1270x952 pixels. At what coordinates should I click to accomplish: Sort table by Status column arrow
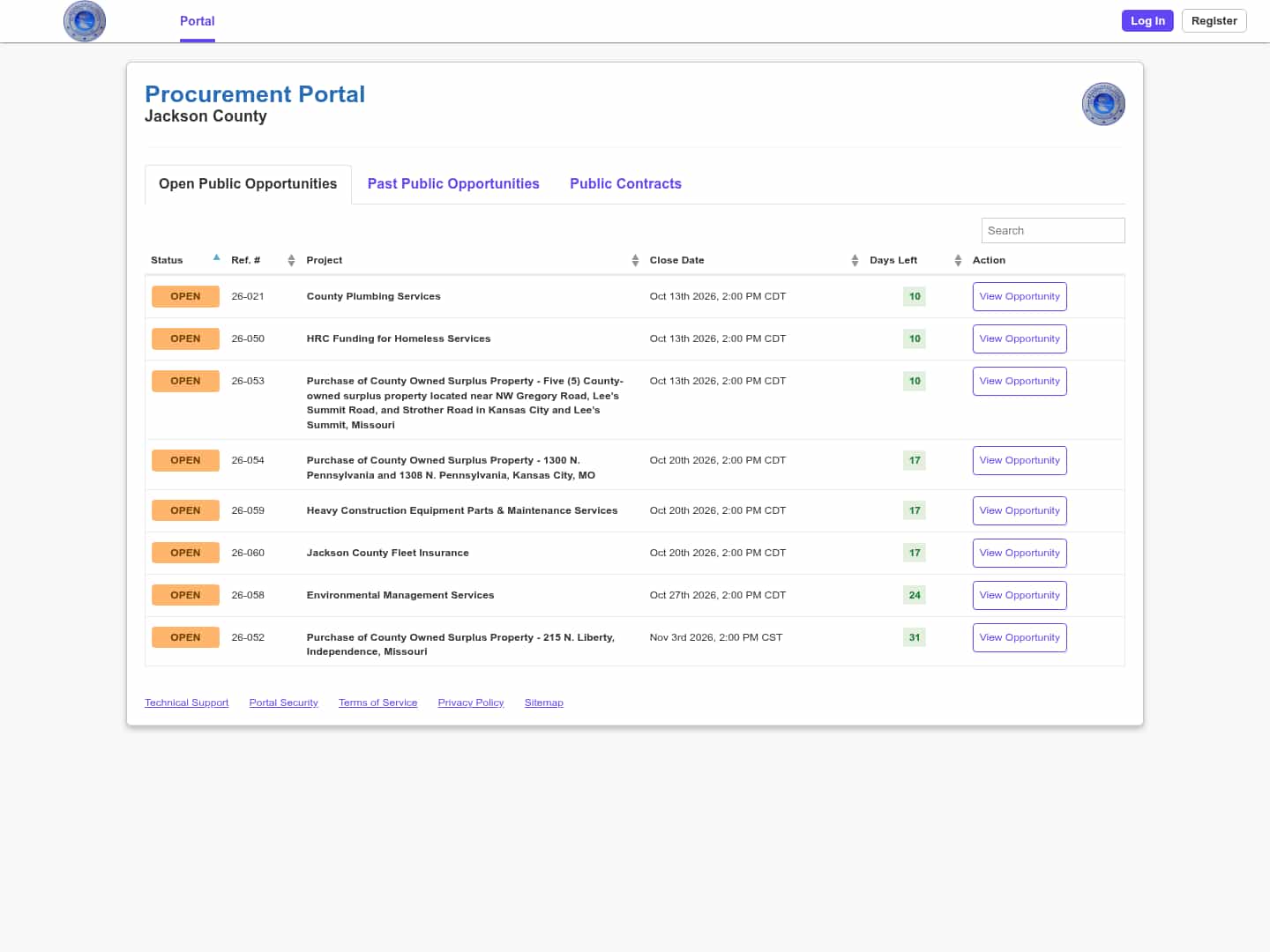click(x=216, y=258)
